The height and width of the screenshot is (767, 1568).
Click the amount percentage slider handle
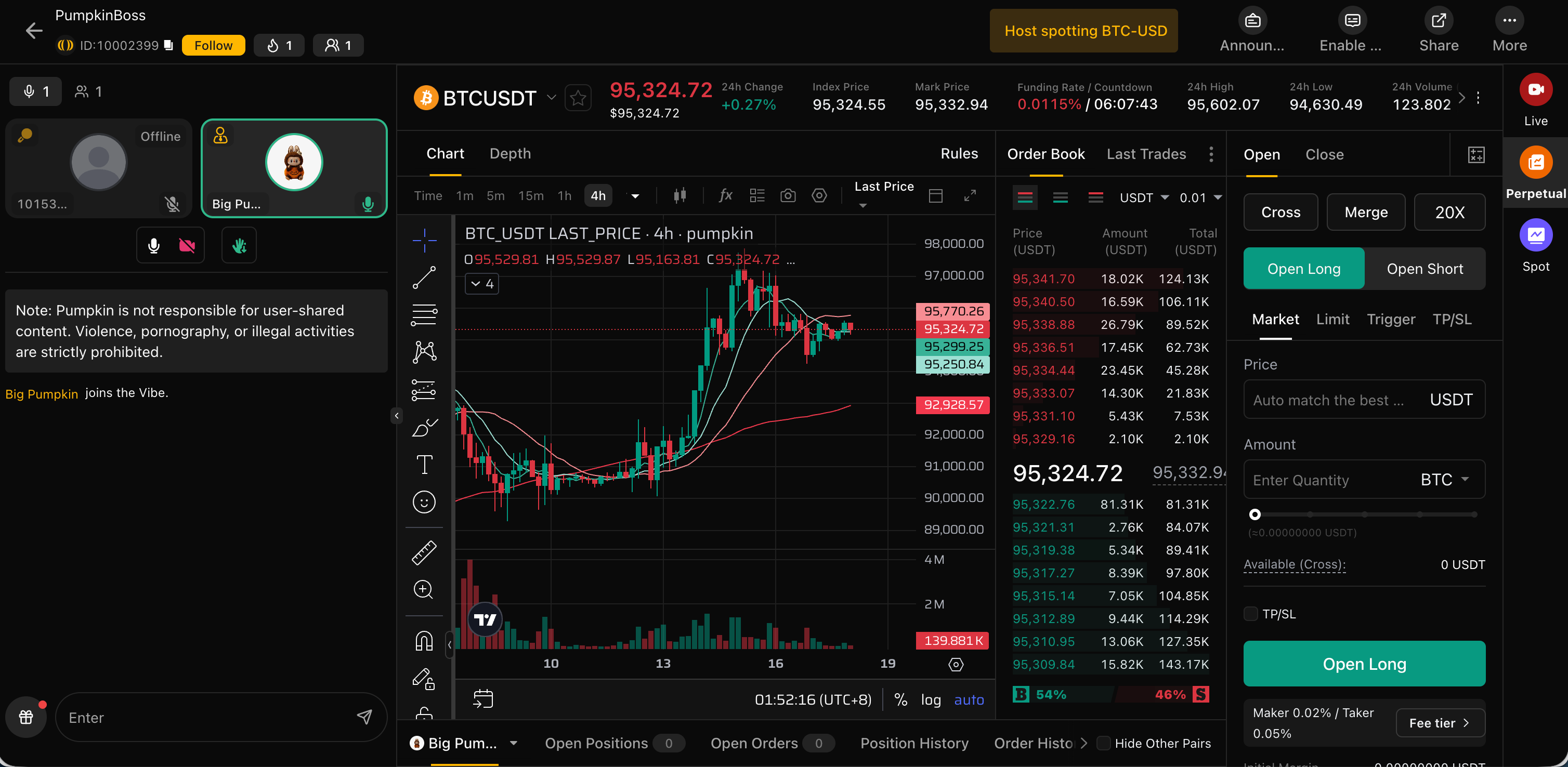(1255, 514)
